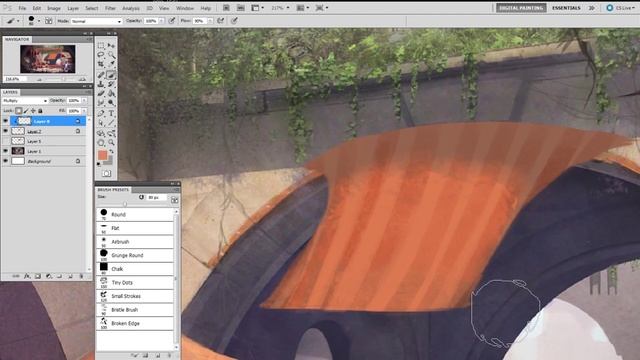
Task: Toggle tablet pressure for size
Action: 234,21
